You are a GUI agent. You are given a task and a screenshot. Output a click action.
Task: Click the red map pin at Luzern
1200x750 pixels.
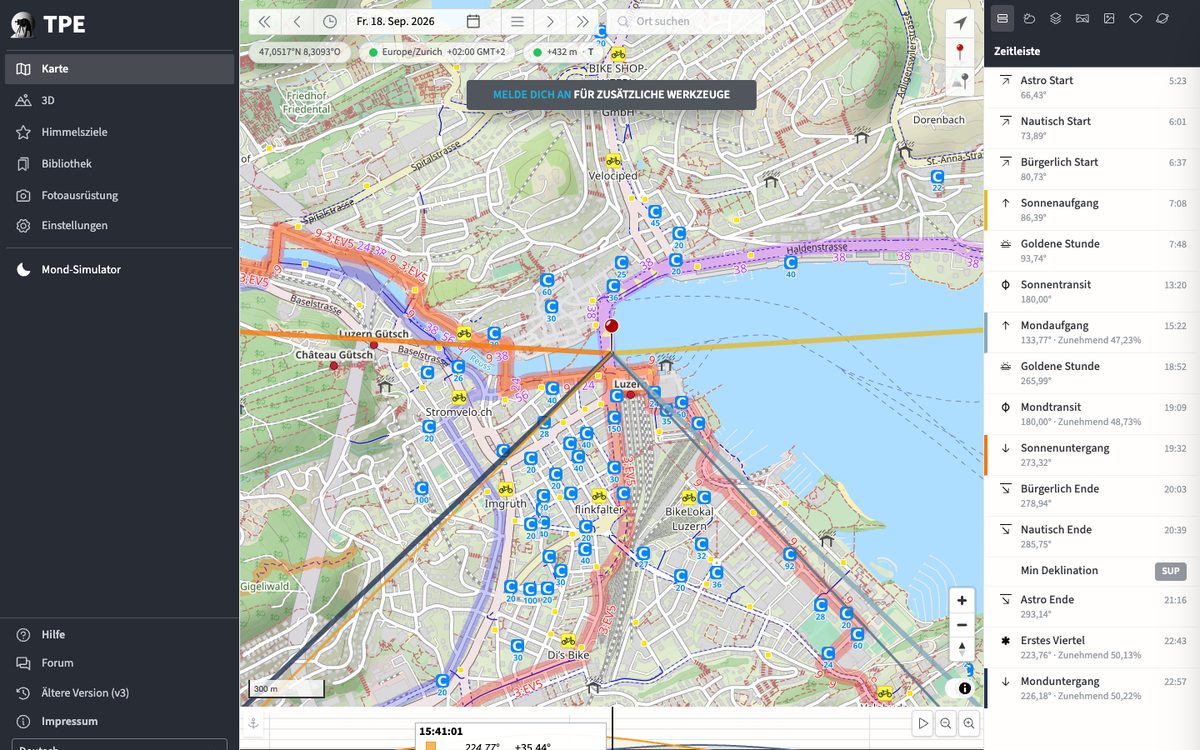(x=612, y=326)
